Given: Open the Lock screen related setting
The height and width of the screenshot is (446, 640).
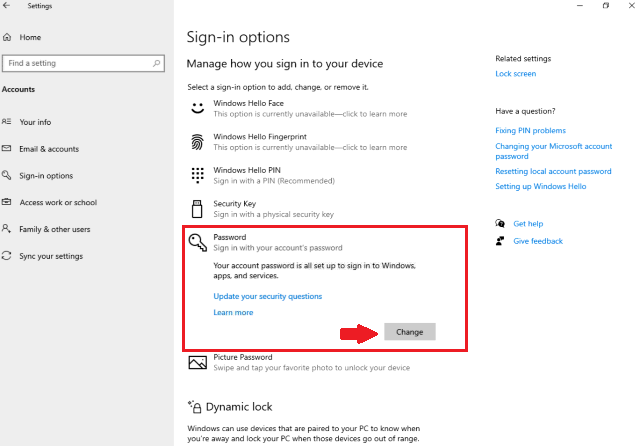Looking at the screenshot, I should coord(515,74).
